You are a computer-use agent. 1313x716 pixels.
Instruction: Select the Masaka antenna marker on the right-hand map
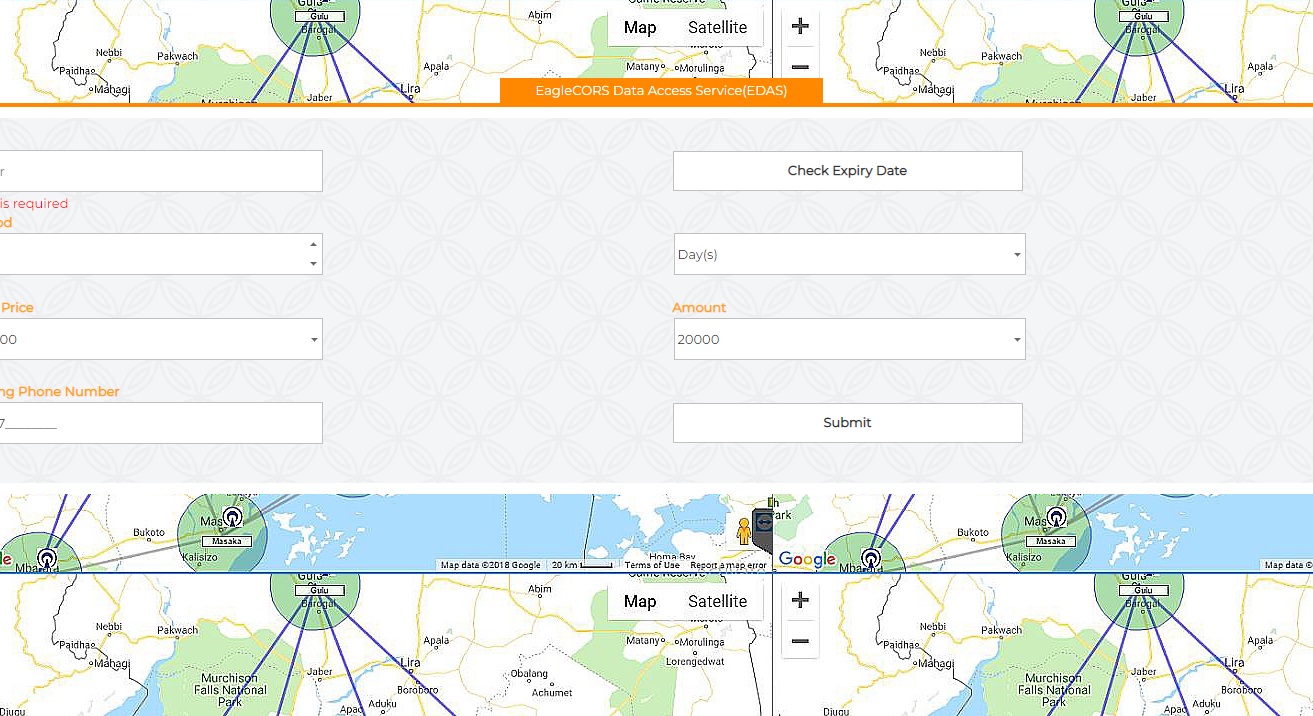click(1056, 516)
